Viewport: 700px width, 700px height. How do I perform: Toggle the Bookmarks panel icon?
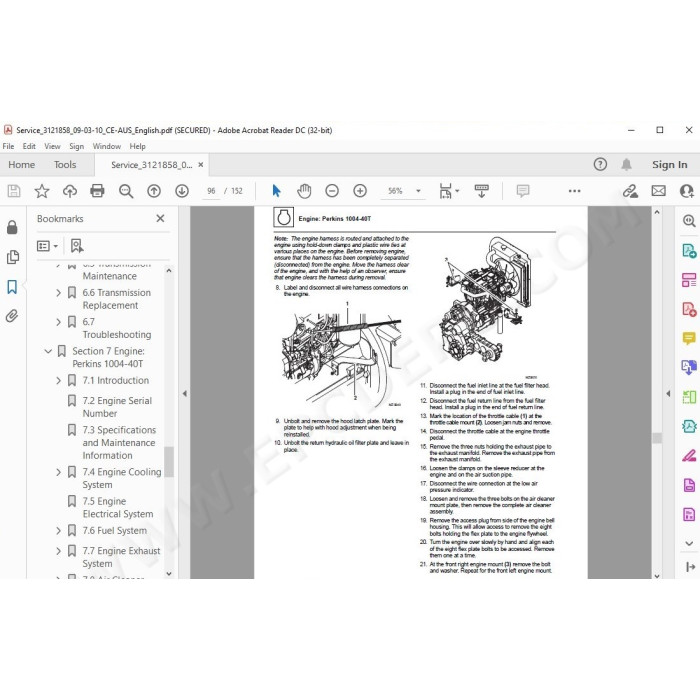[x=12, y=287]
